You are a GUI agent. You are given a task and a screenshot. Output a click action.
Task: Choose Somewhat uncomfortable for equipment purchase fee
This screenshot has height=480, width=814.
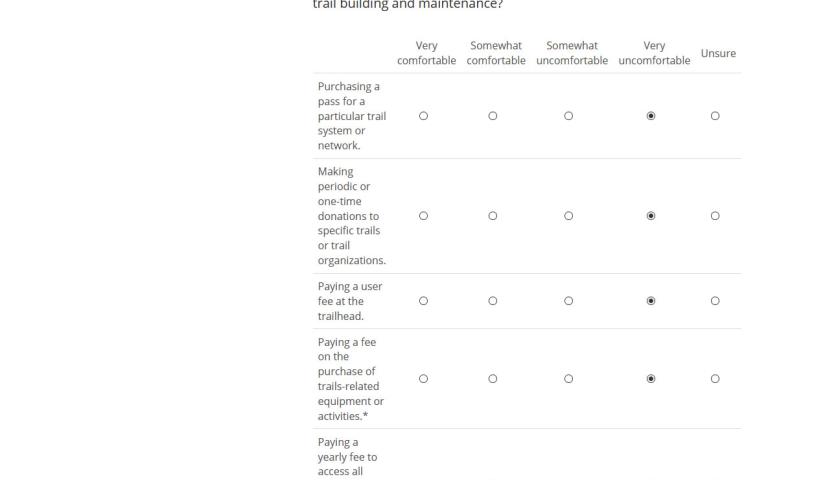coord(568,379)
